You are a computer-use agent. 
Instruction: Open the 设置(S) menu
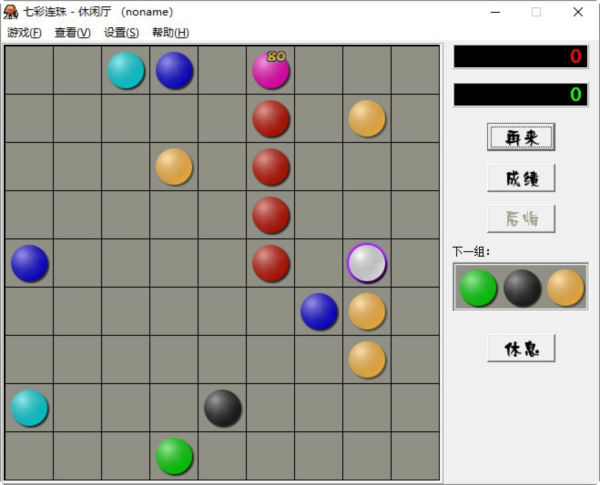pos(121,32)
